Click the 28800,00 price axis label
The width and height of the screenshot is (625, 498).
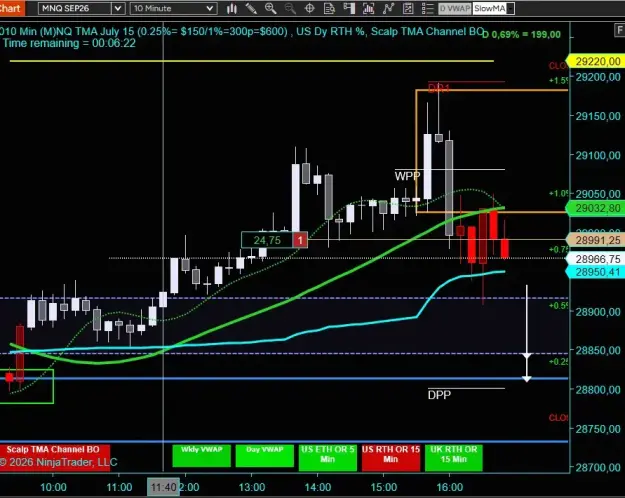pos(598,390)
